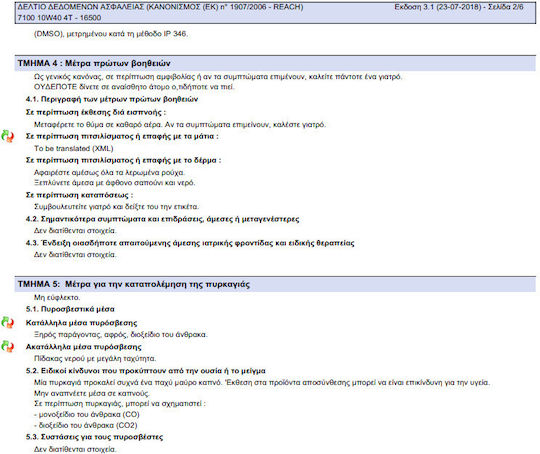Click the document header box with product 7100 10W40 4T
The width and height of the screenshot is (540, 454).
(x=275, y=12)
